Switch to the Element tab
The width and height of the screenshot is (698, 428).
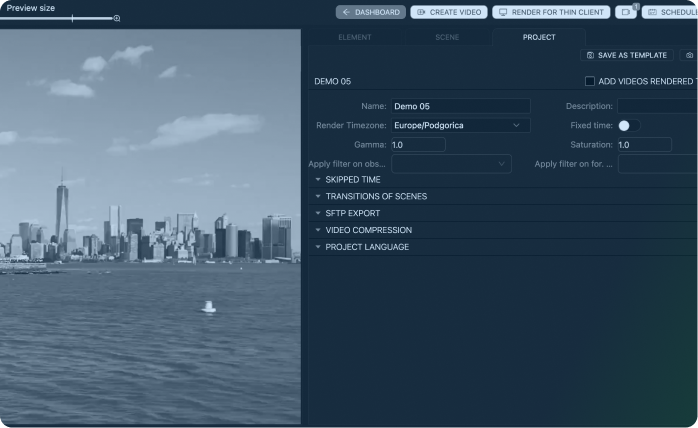[354, 37]
